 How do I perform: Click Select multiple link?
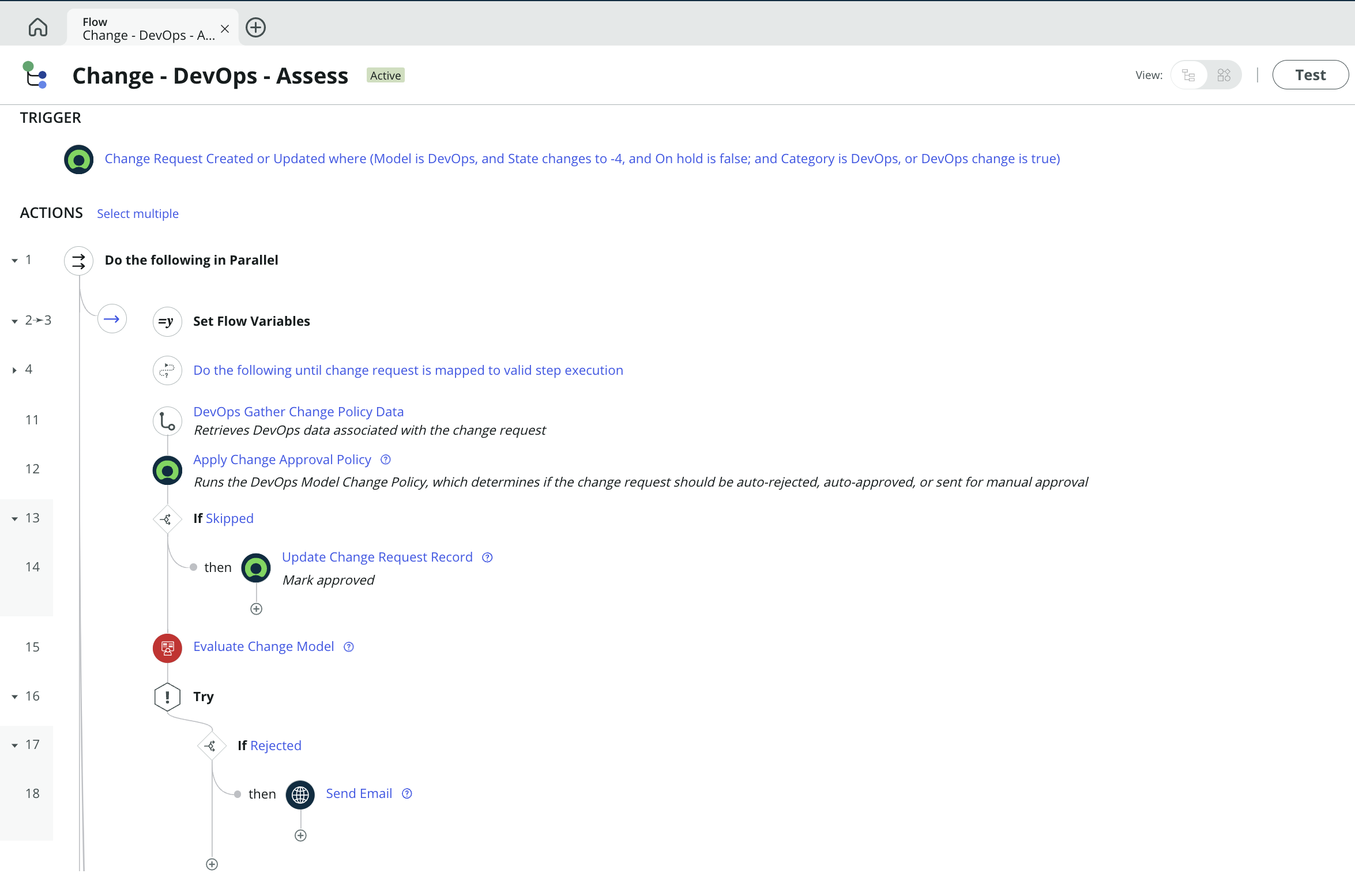(138, 213)
